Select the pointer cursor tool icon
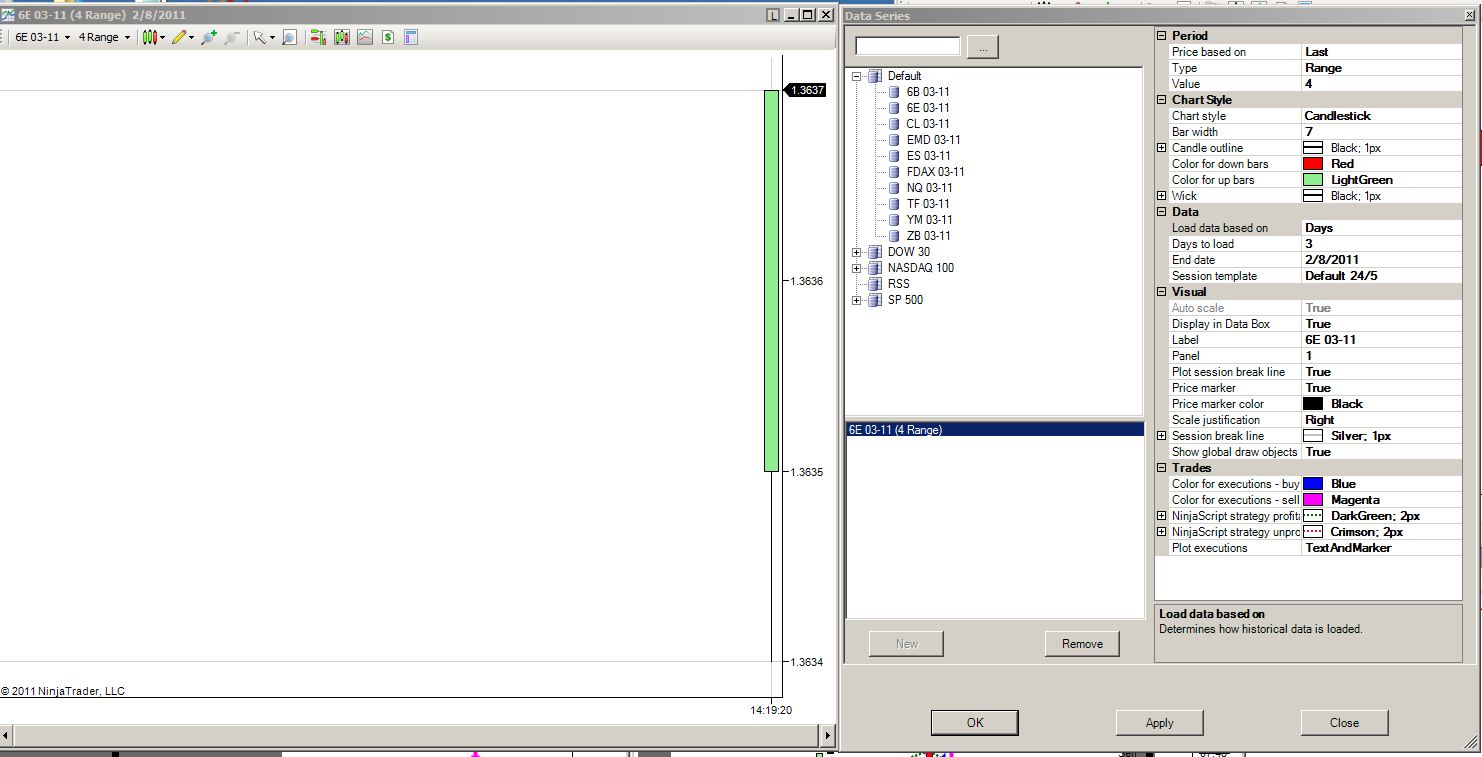1482x757 pixels. pyautogui.click(x=259, y=37)
